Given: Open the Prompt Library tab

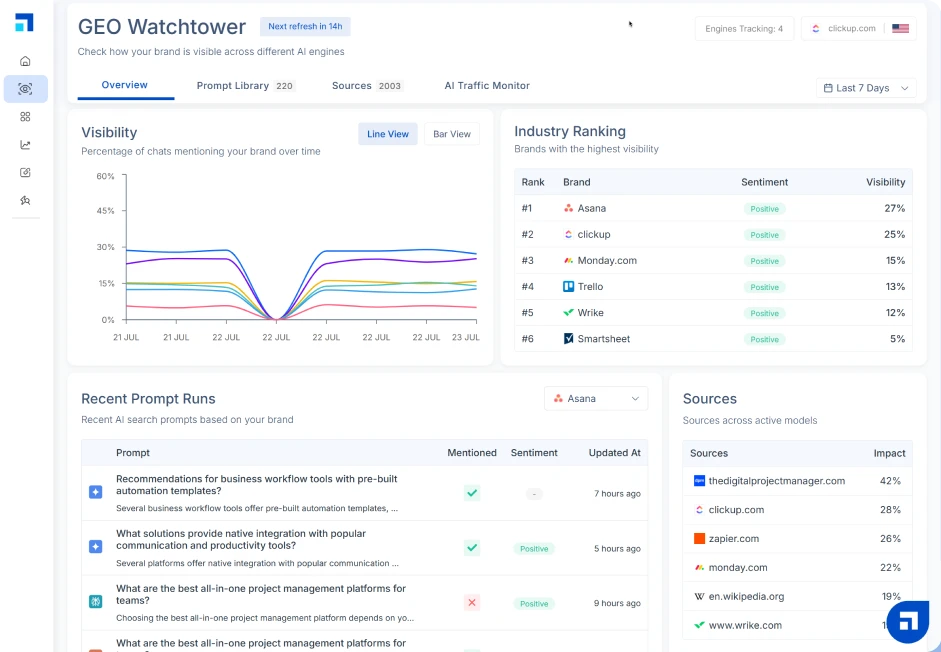Looking at the screenshot, I should (245, 86).
